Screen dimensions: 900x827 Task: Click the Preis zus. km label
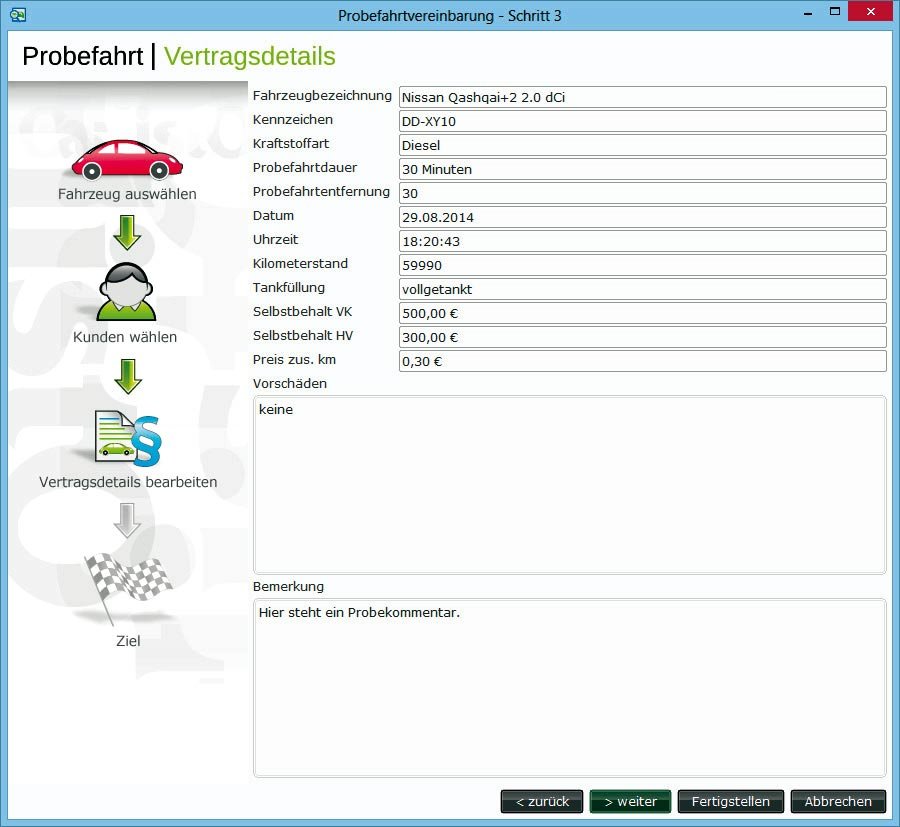[294, 360]
